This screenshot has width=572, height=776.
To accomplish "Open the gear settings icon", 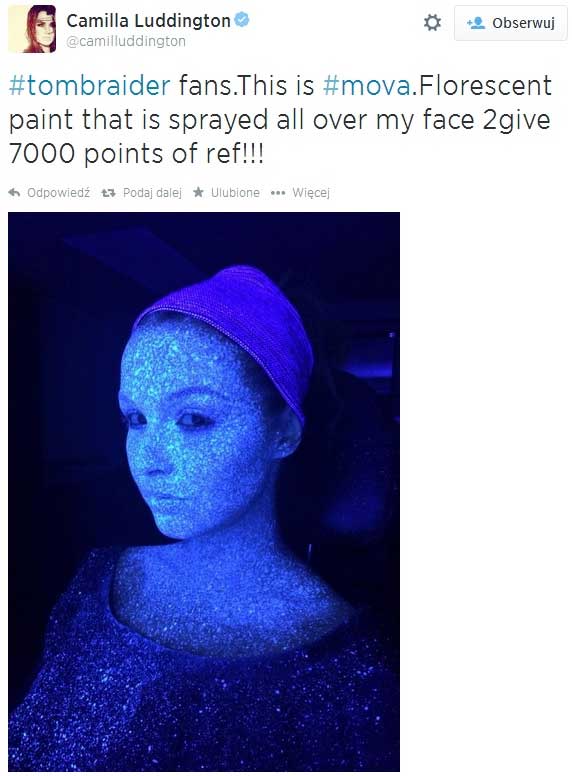I will click(432, 23).
